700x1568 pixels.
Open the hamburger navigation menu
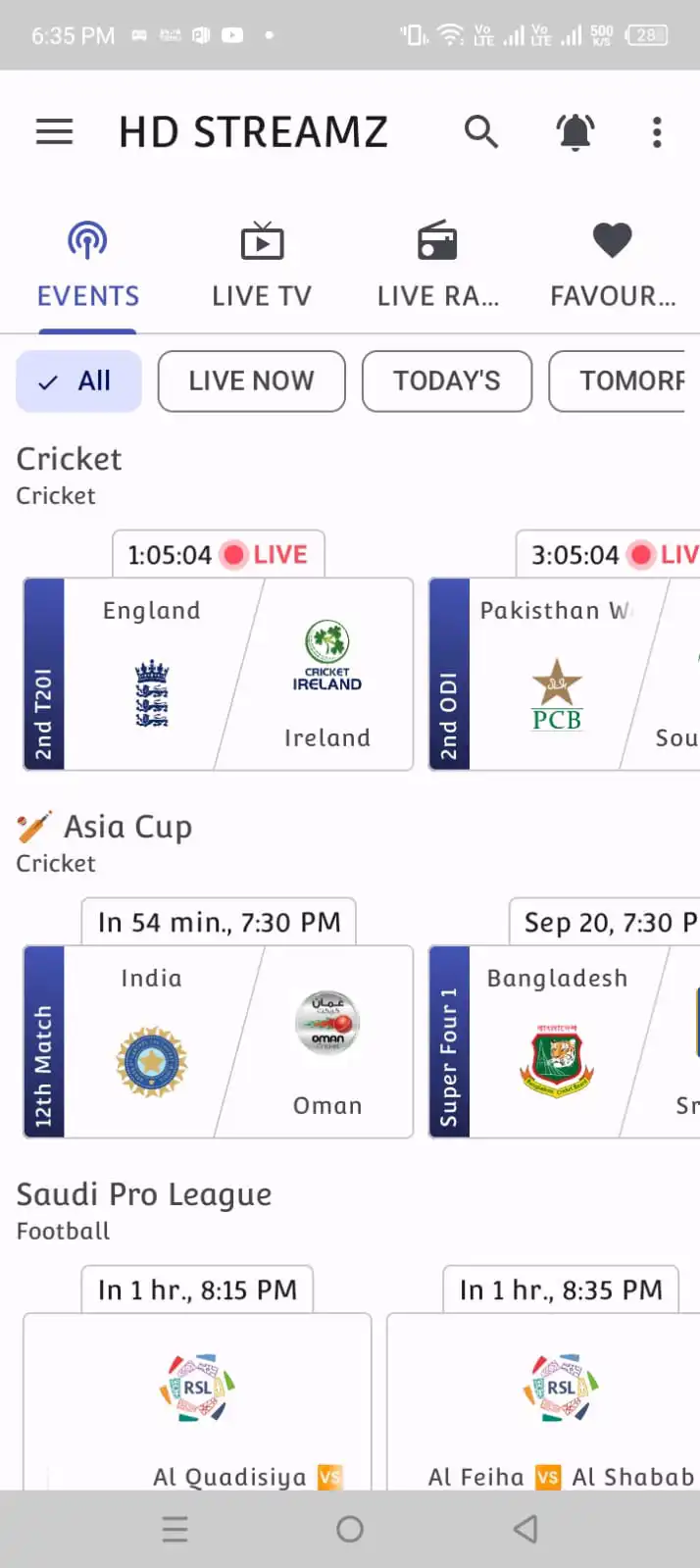[55, 131]
